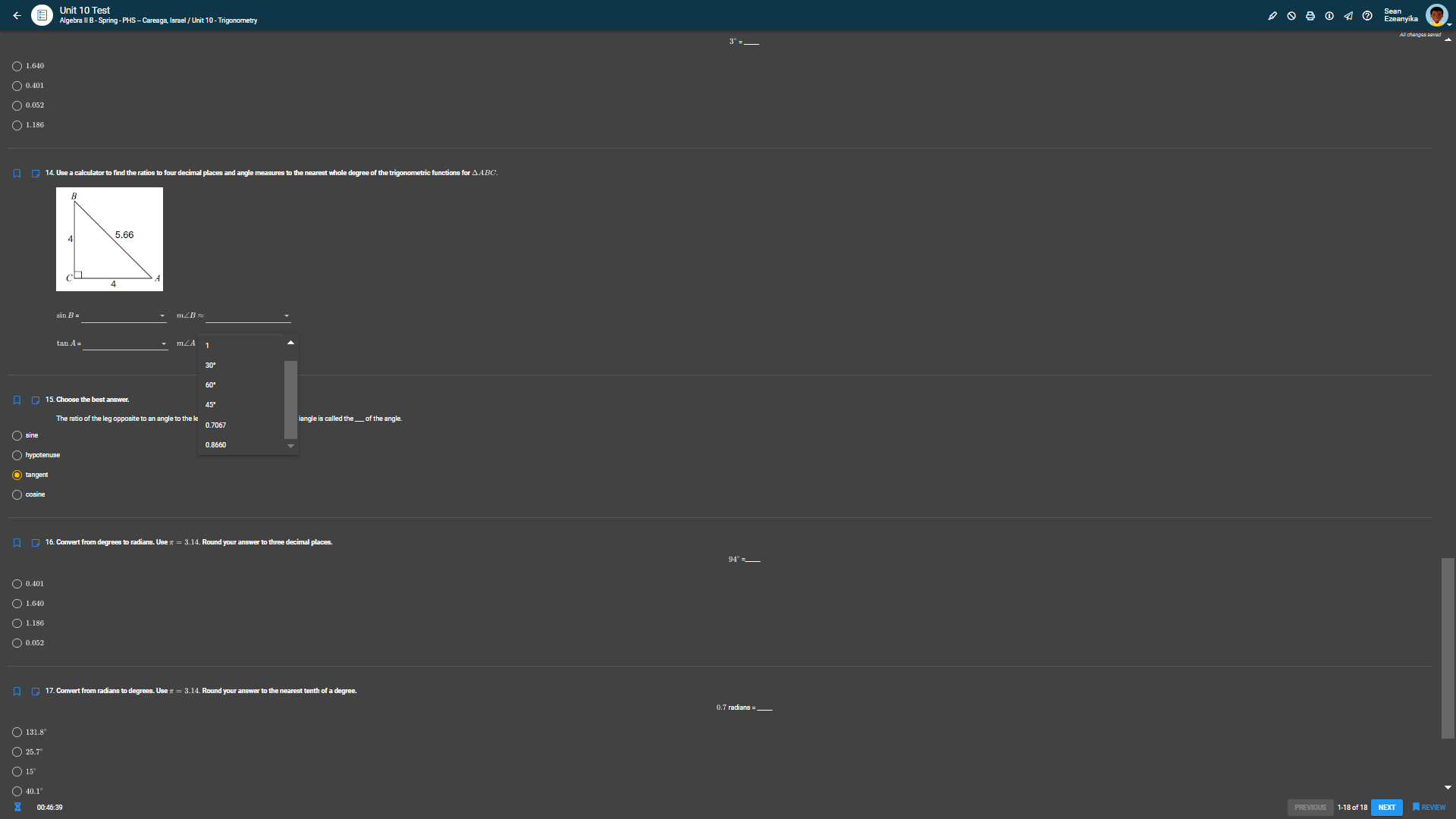Viewport: 1456px width, 819px height.
Task: Open the help question mark icon
Action: (1367, 16)
